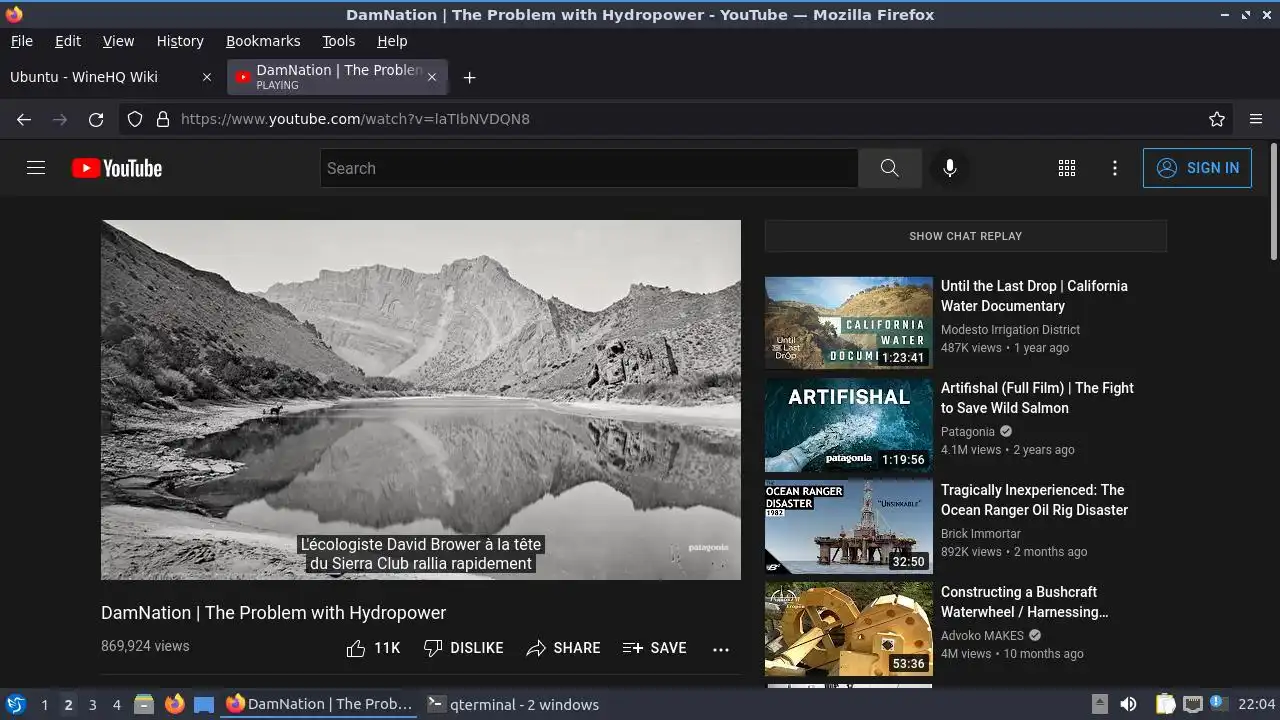Click Until the Last Drop thumbnail
Viewport: 1280px width, 720px height.
[x=849, y=323]
